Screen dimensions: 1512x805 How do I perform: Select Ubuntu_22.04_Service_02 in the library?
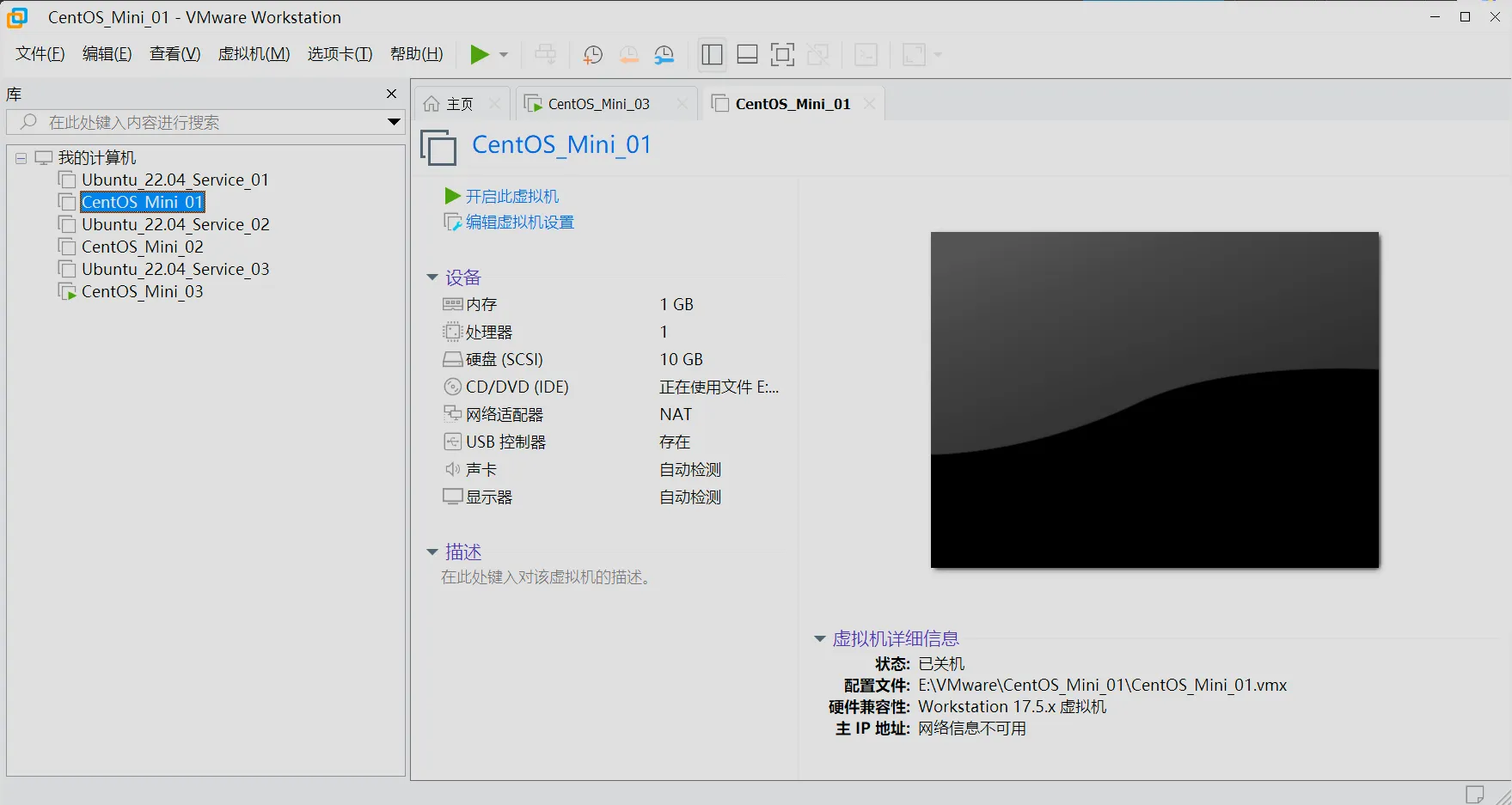pos(175,224)
